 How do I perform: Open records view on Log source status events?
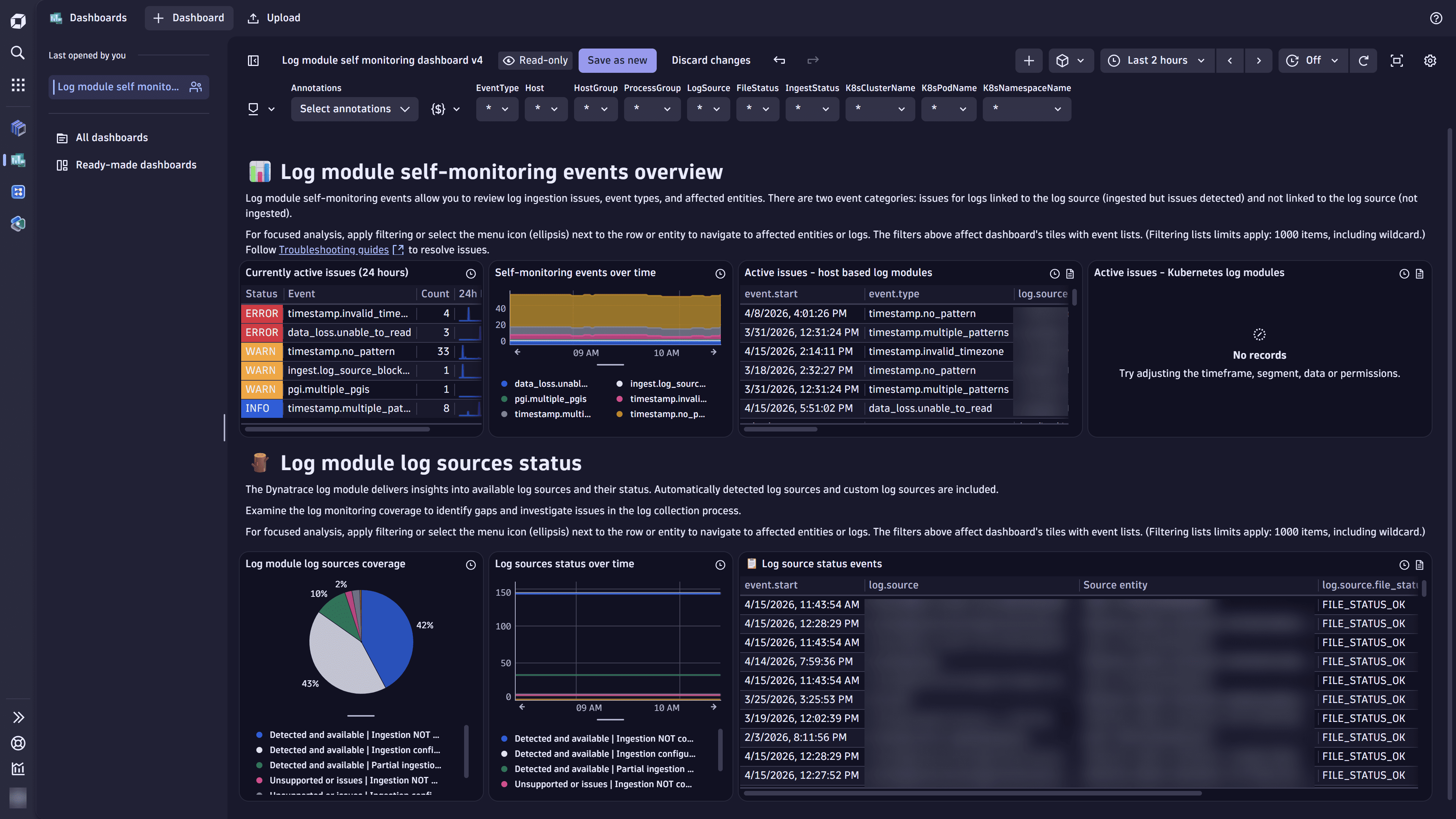[x=1419, y=565]
